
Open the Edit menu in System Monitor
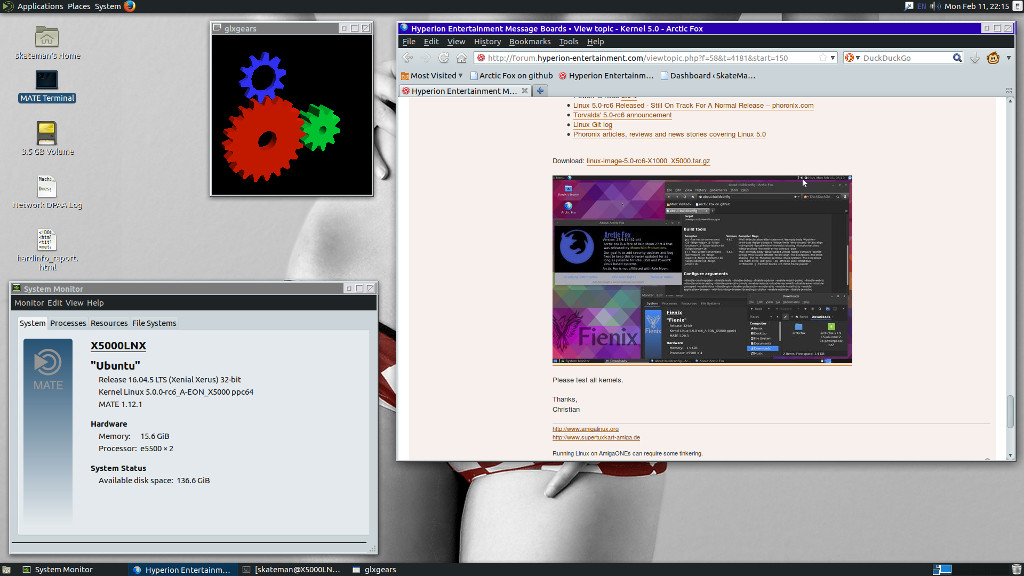coord(54,303)
